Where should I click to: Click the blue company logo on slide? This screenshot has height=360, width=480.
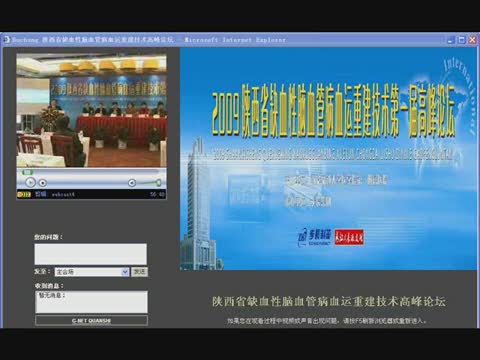[314, 237]
